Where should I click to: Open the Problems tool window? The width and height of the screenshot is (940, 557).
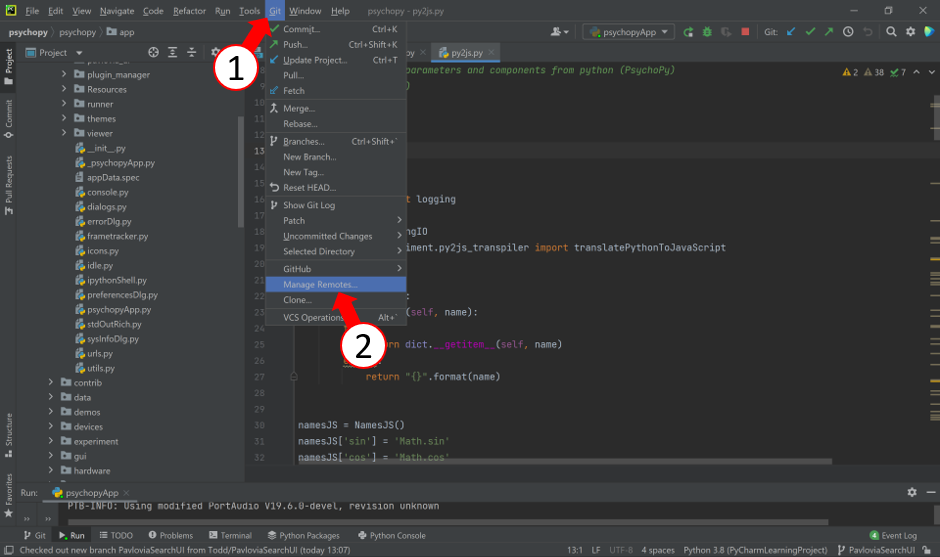pyautogui.click(x=171, y=535)
